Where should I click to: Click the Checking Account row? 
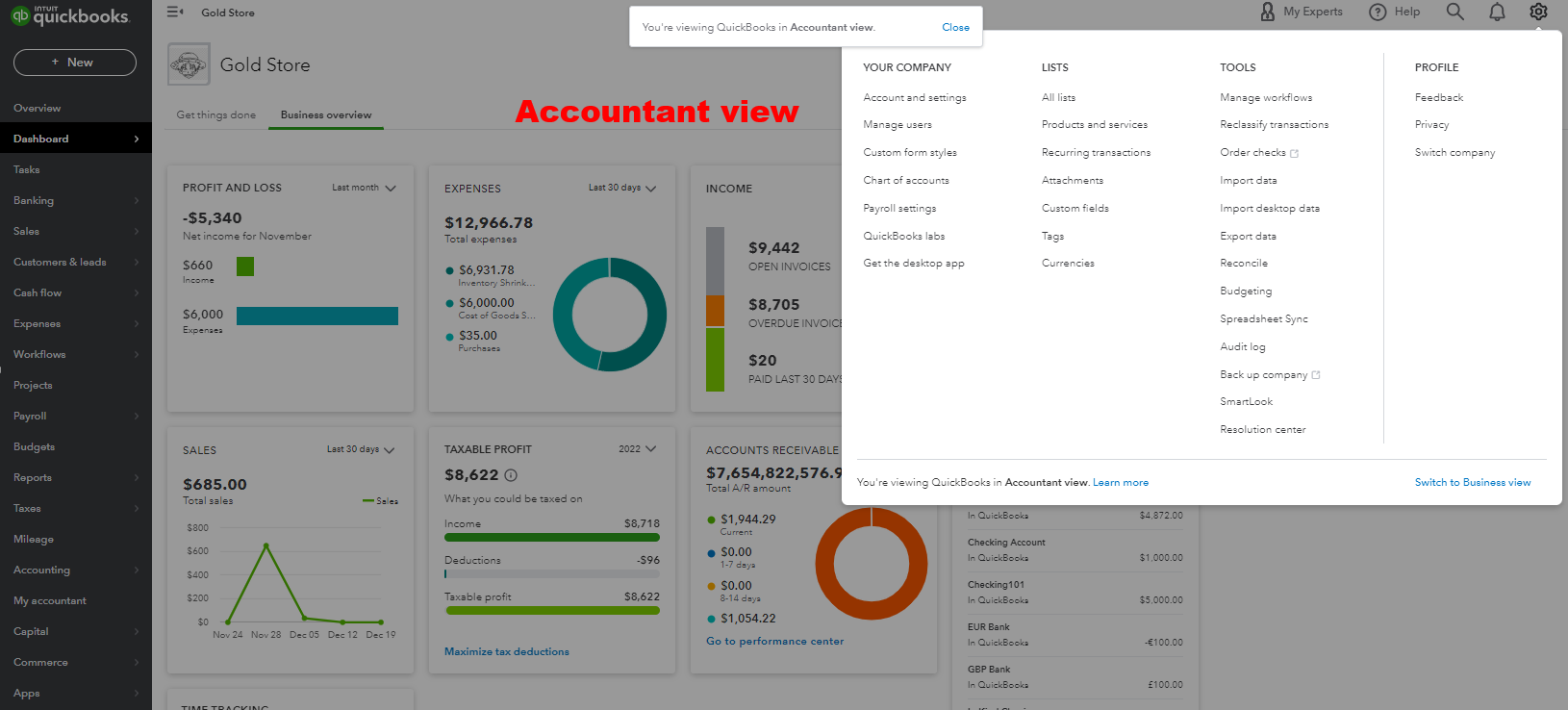coord(1075,550)
